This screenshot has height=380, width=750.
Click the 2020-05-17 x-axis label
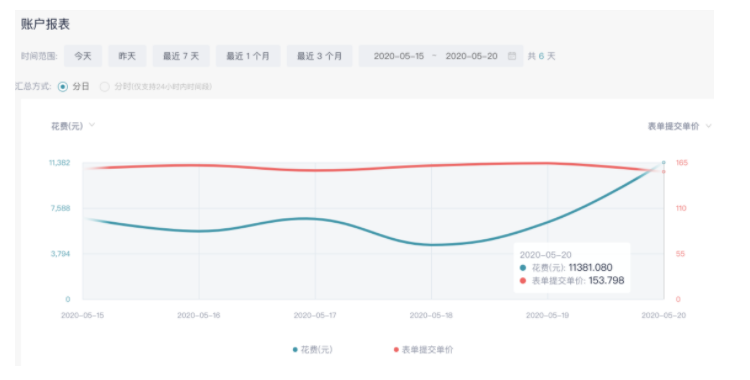point(315,315)
